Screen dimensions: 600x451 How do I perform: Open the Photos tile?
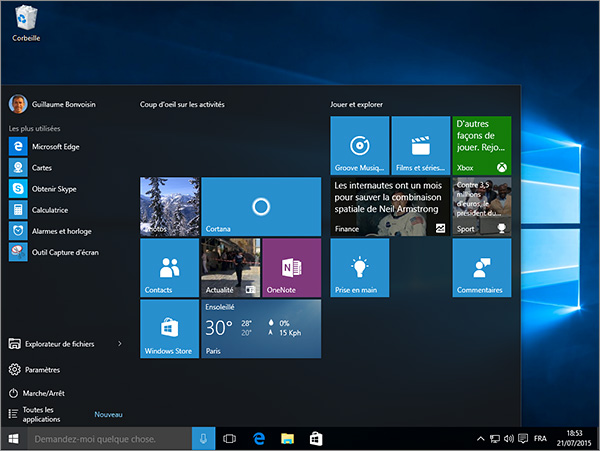pos(170,206)
